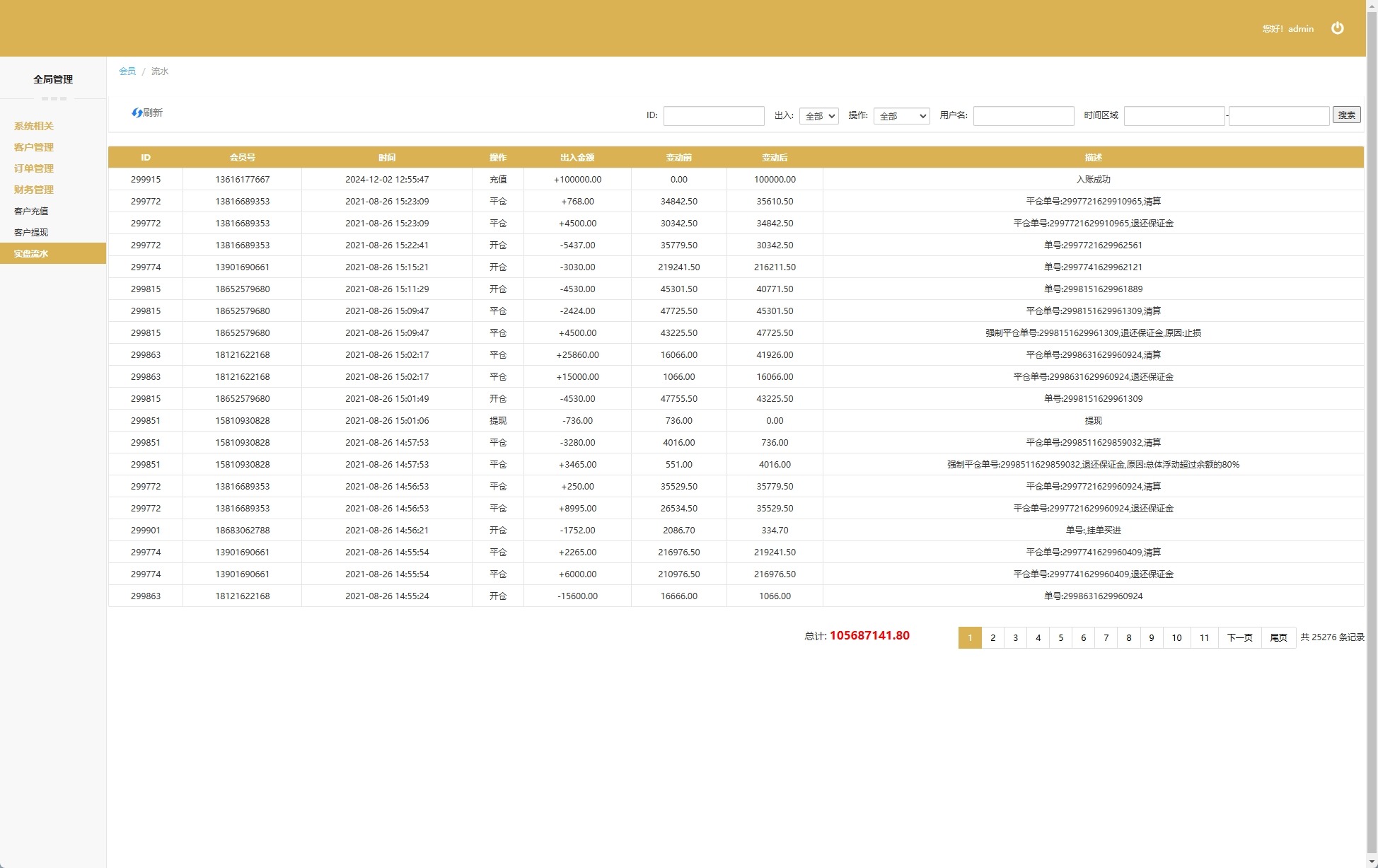Image resolution: width=1378 pixels, height=868 pixels.
Task: Click the end time range field
Action: click(1278, 116)
